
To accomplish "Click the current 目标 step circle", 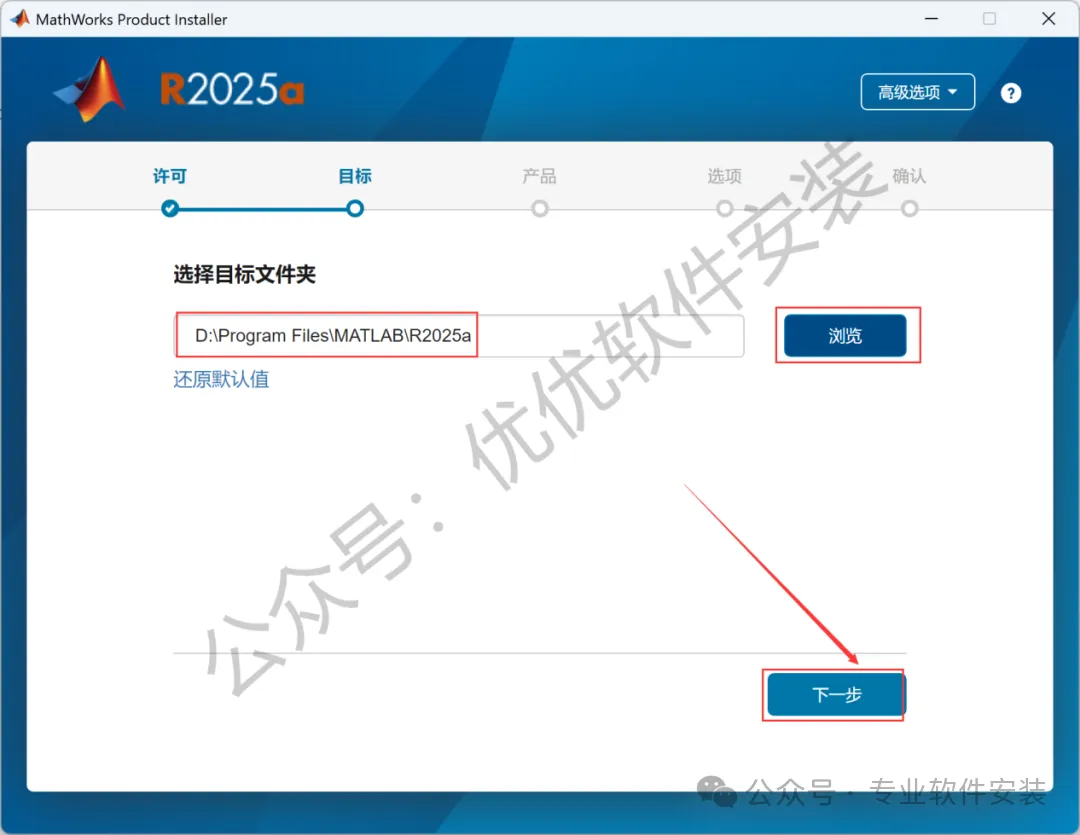I will pos(355,208).
